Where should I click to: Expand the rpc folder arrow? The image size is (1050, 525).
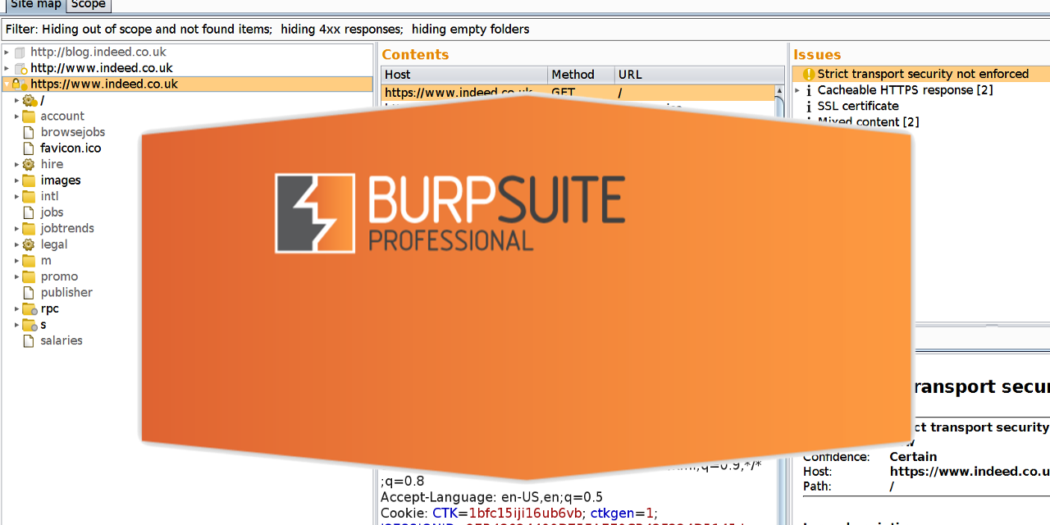17,309
